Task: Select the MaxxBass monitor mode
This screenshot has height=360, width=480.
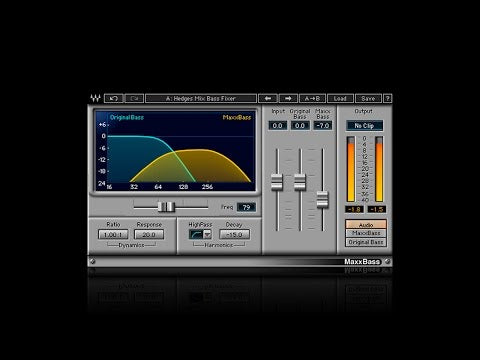Action: point(366,233)
